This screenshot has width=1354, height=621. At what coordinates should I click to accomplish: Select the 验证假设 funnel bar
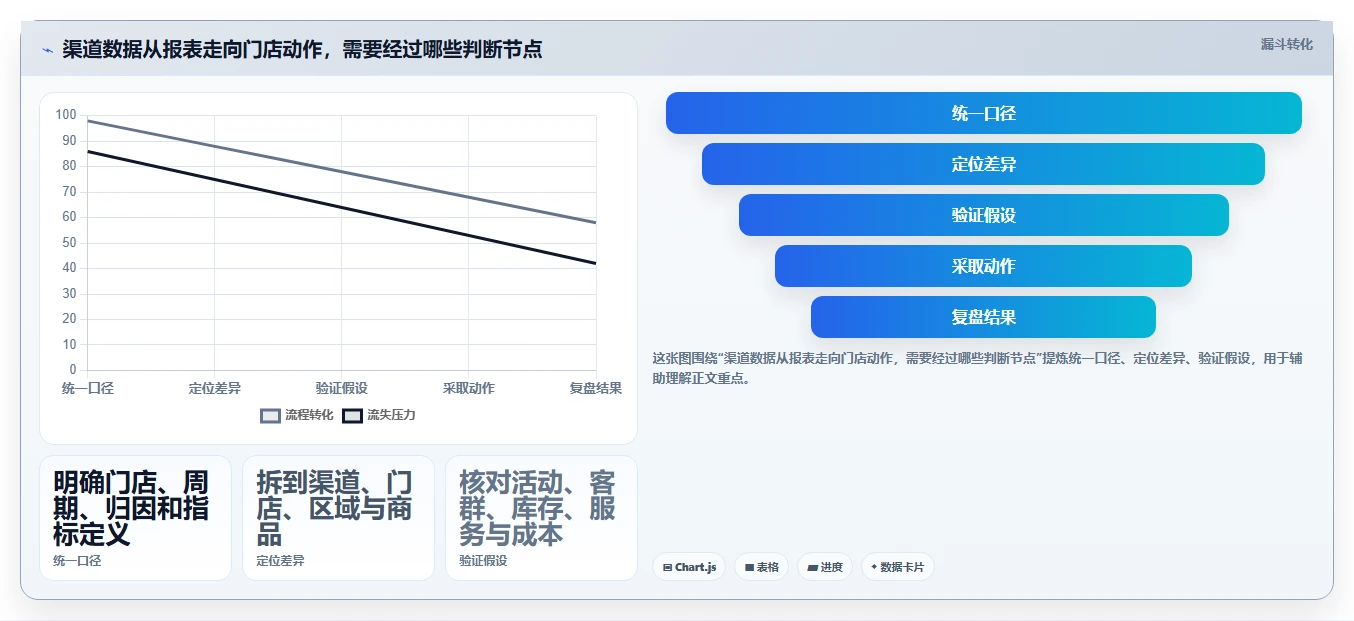(984, 215)
